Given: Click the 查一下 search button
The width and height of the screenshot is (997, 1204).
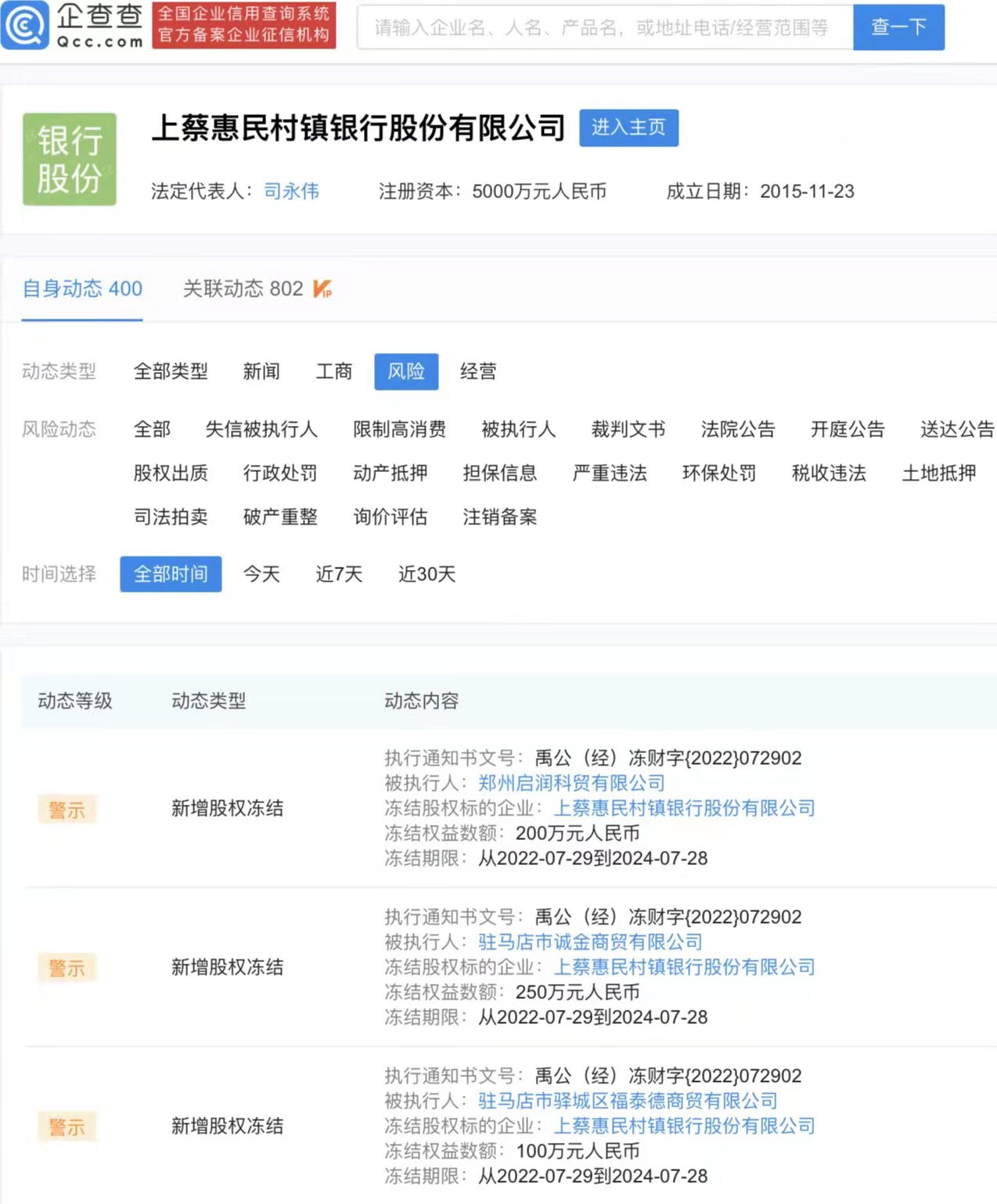Looking at the screenshot, I should (x=898, y=27).
